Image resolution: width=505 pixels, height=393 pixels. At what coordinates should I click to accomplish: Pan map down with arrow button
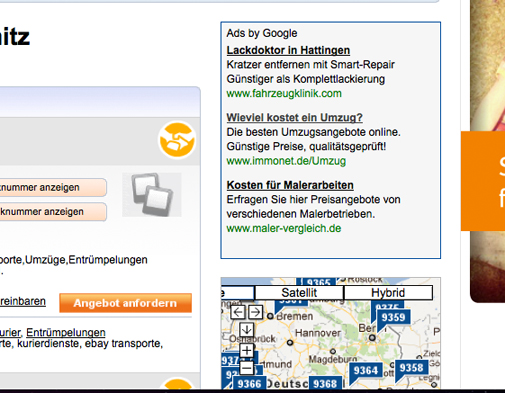pos(247,330)
